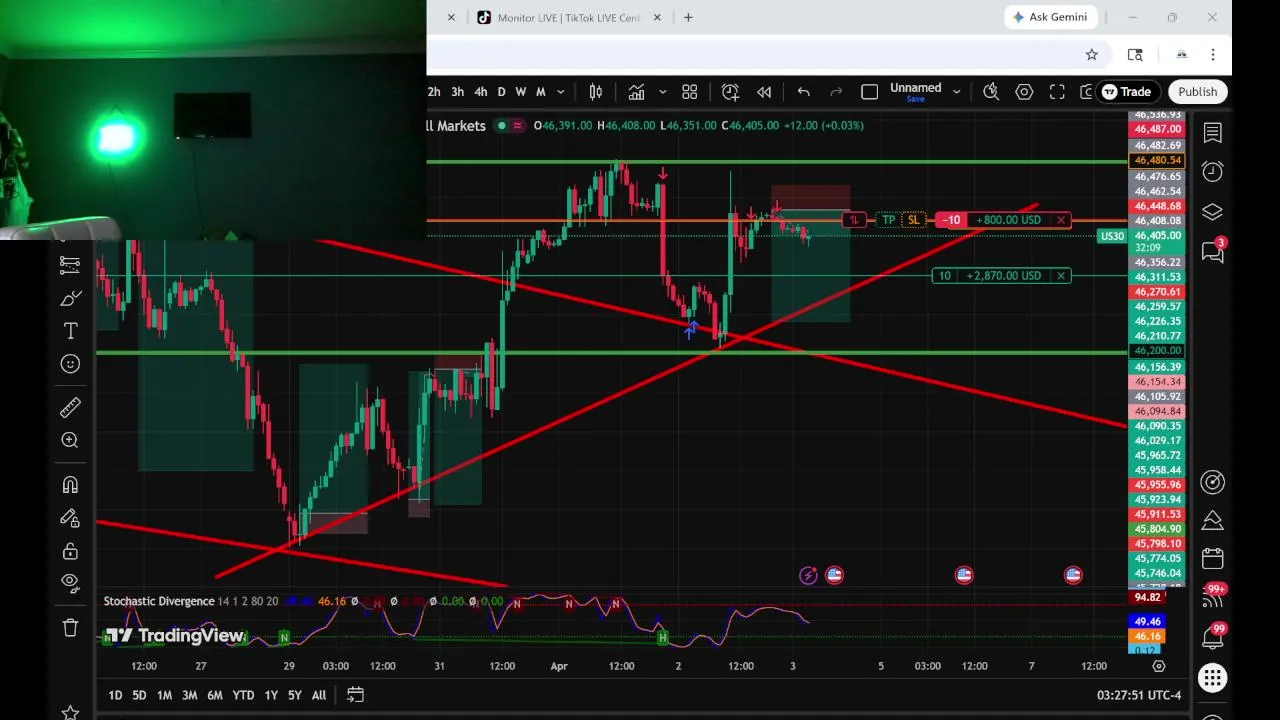The image size is (1280, 720).
Task: Set the date range to 1D
Action: [115, 695]
